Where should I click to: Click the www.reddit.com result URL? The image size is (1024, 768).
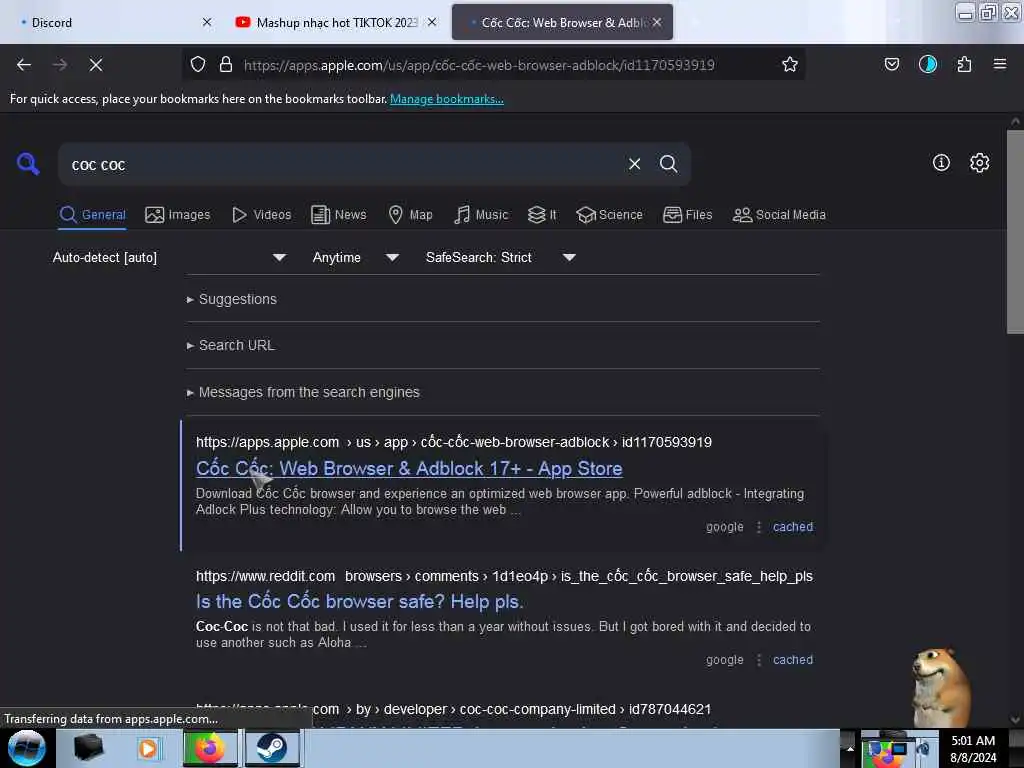[x=504, y=577]
